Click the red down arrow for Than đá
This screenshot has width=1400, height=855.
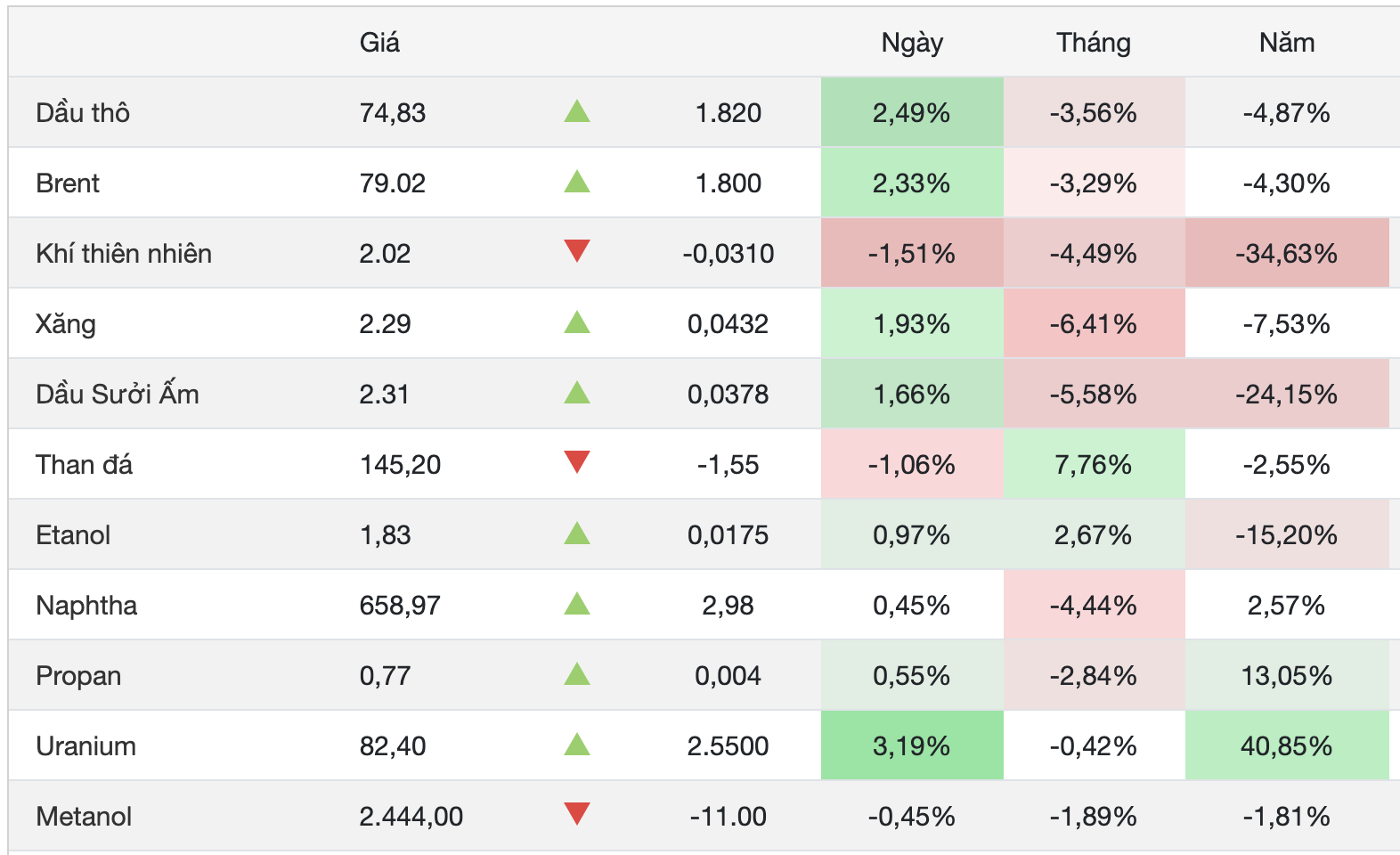[577, 462]
